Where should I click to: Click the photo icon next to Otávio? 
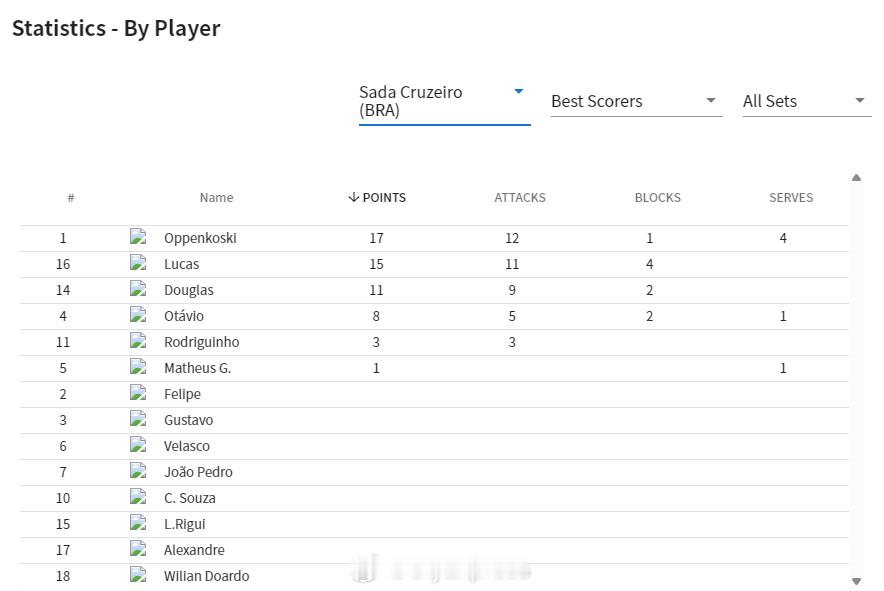pos(138,316)
